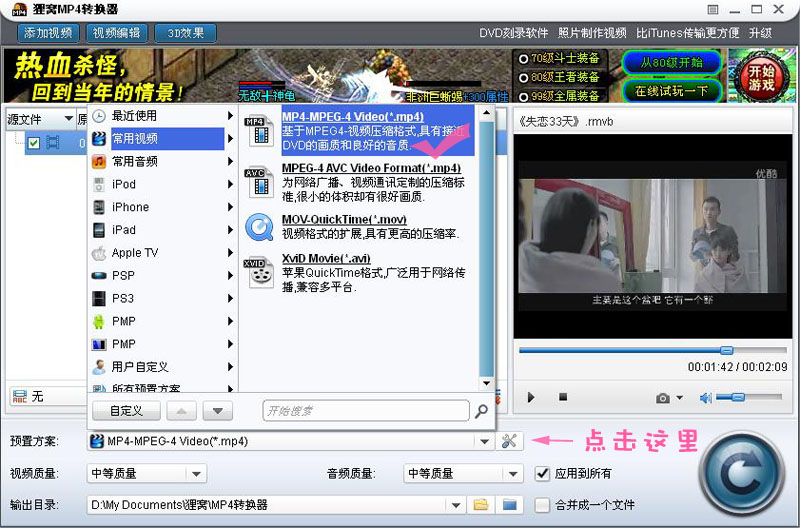The width and height of the screenshot is (800, 528).
Task: Click the wrench settings icon beside preset
Action: [x=509, y=441]
